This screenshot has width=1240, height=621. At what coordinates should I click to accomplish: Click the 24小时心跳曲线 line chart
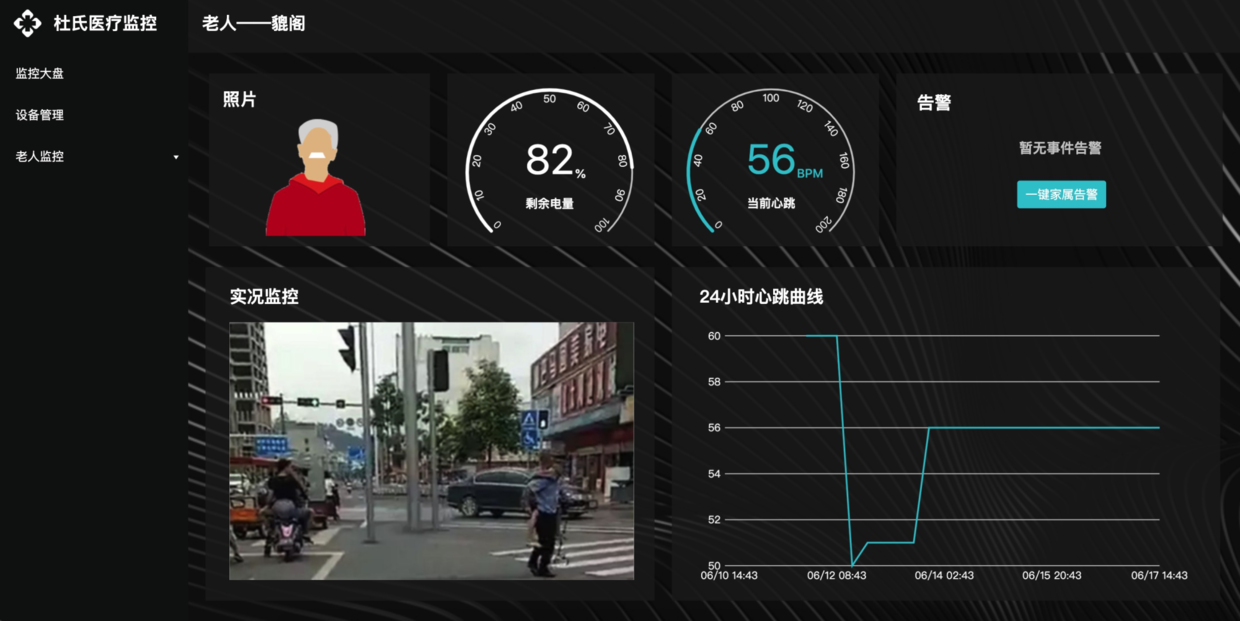point(943,456)
